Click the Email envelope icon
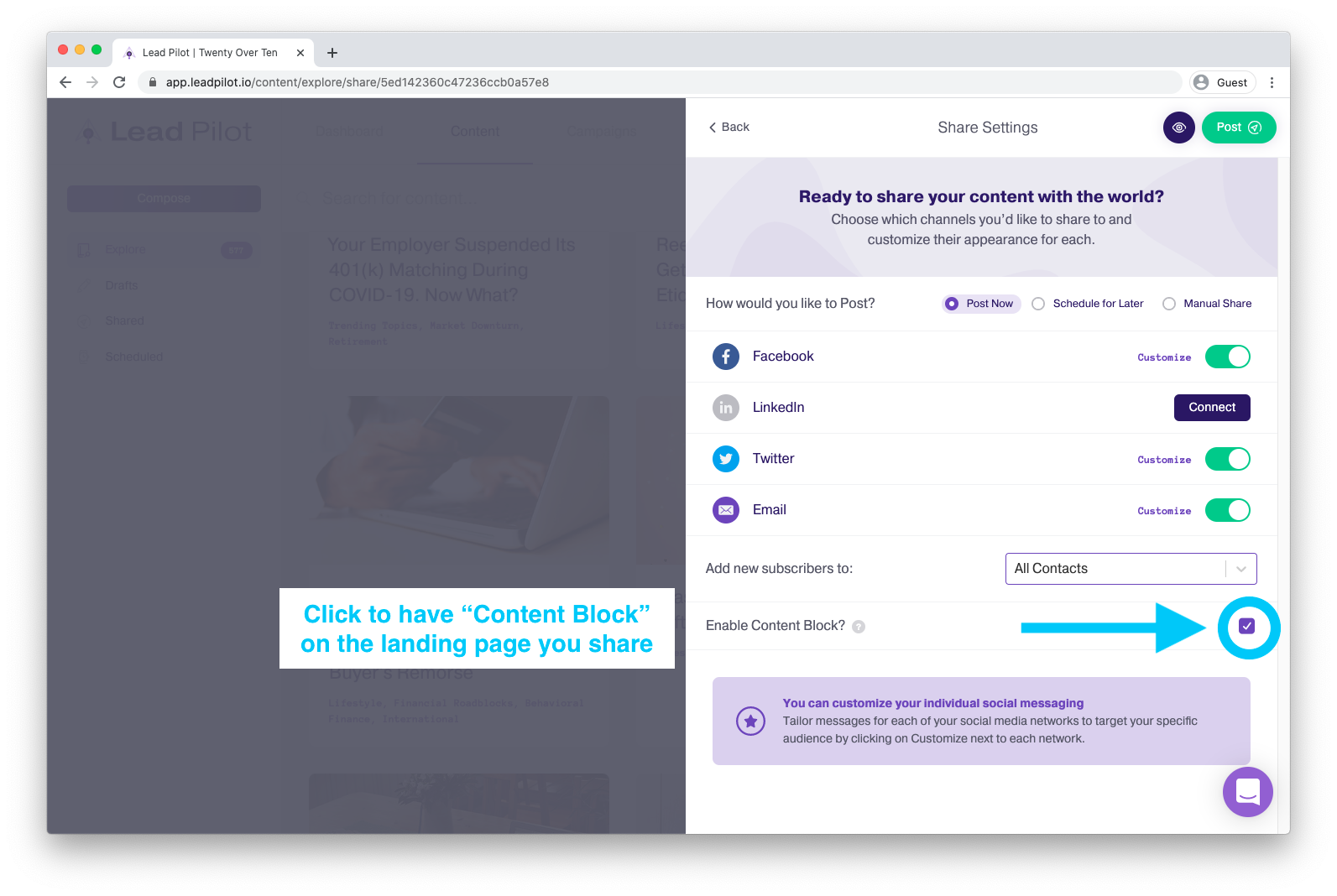1337x896 pixels. point(726,510)
